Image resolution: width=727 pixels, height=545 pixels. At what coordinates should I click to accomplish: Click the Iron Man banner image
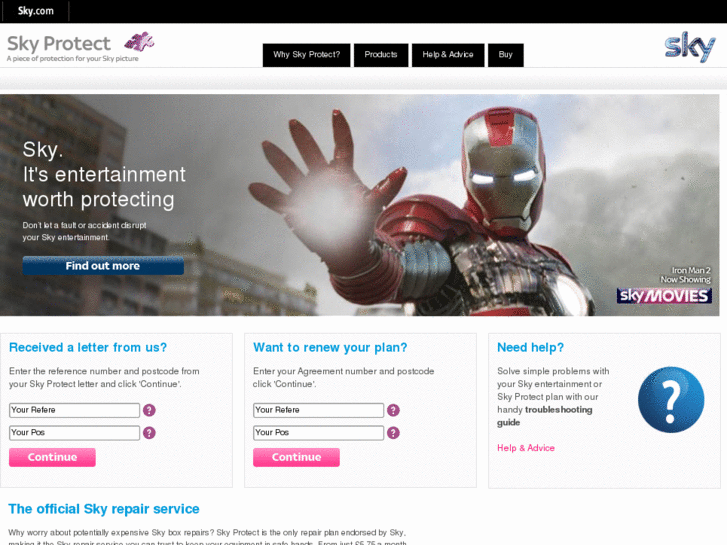point(360,205)
